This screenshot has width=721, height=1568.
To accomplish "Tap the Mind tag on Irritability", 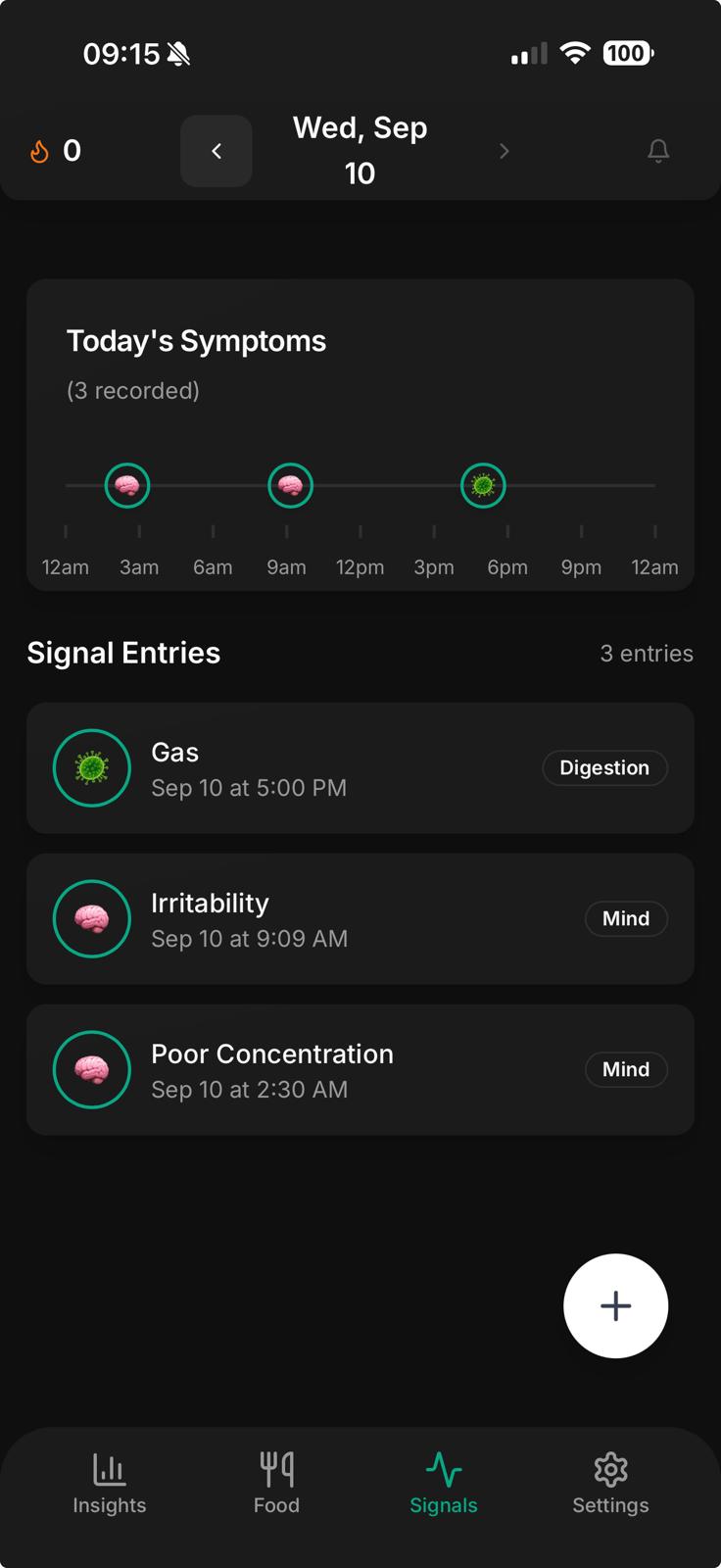I will [x=626, y=919].
